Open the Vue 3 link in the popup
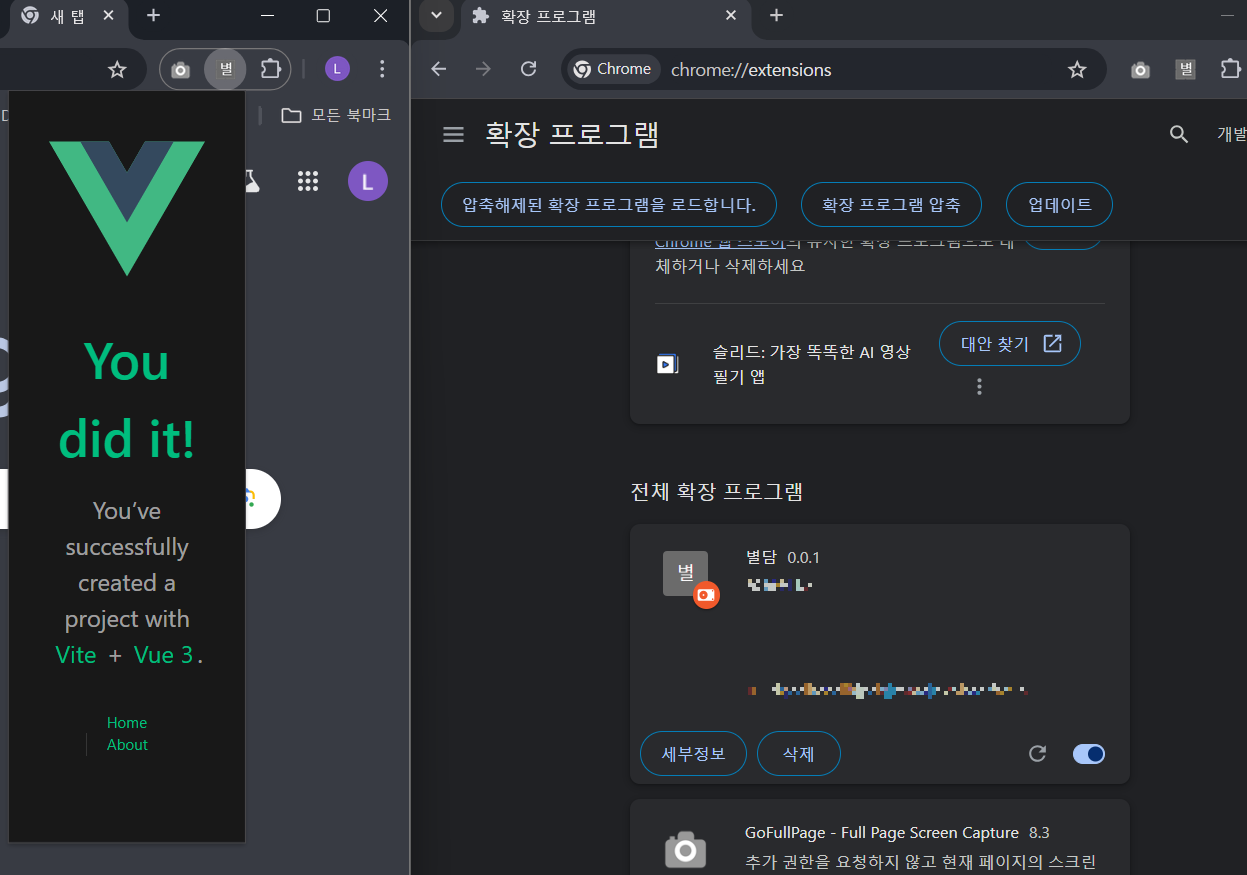The image size is (1247, 875). coord(163,655)
